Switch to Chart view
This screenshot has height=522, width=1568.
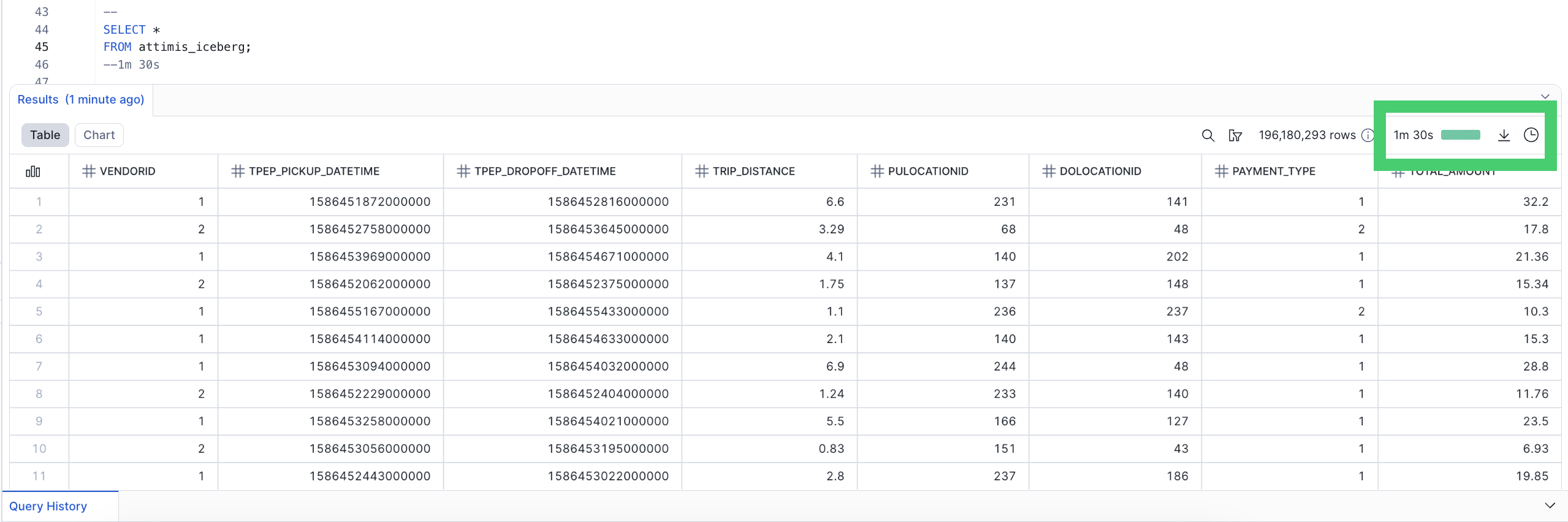tap(99, 135)
